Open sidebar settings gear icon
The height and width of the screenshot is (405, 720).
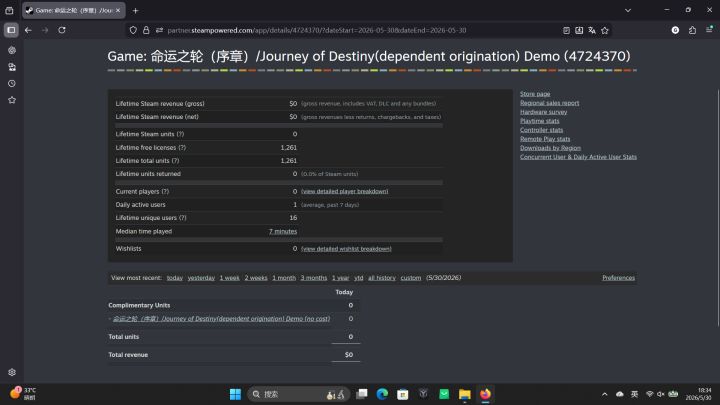click(x=12, y=372)
